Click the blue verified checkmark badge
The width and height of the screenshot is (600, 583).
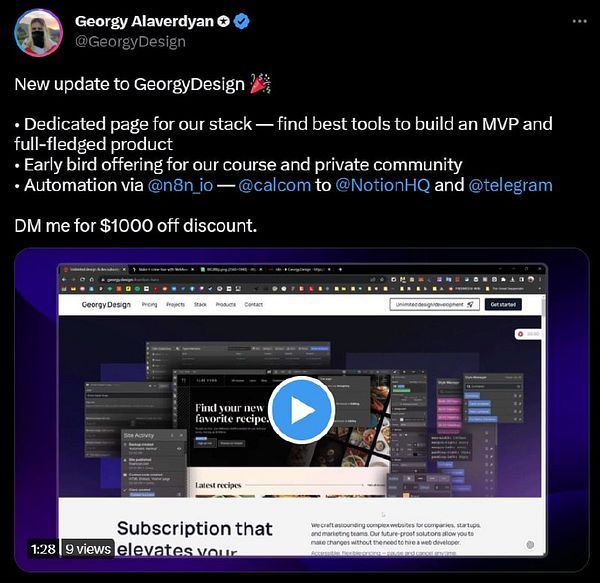[x=241, y=21]
